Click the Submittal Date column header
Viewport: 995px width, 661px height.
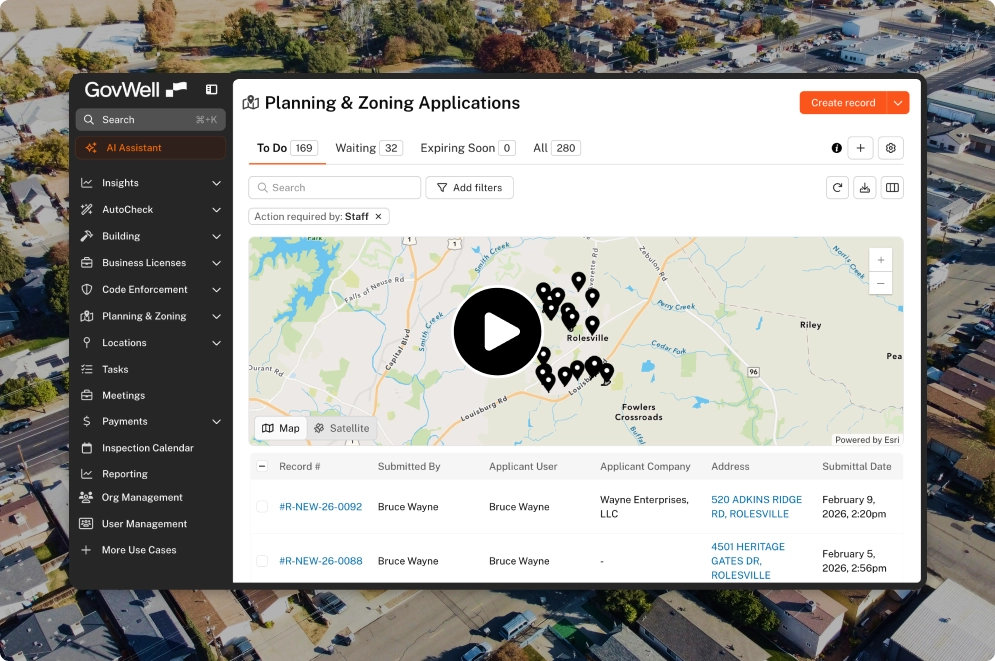click(857, 466)
